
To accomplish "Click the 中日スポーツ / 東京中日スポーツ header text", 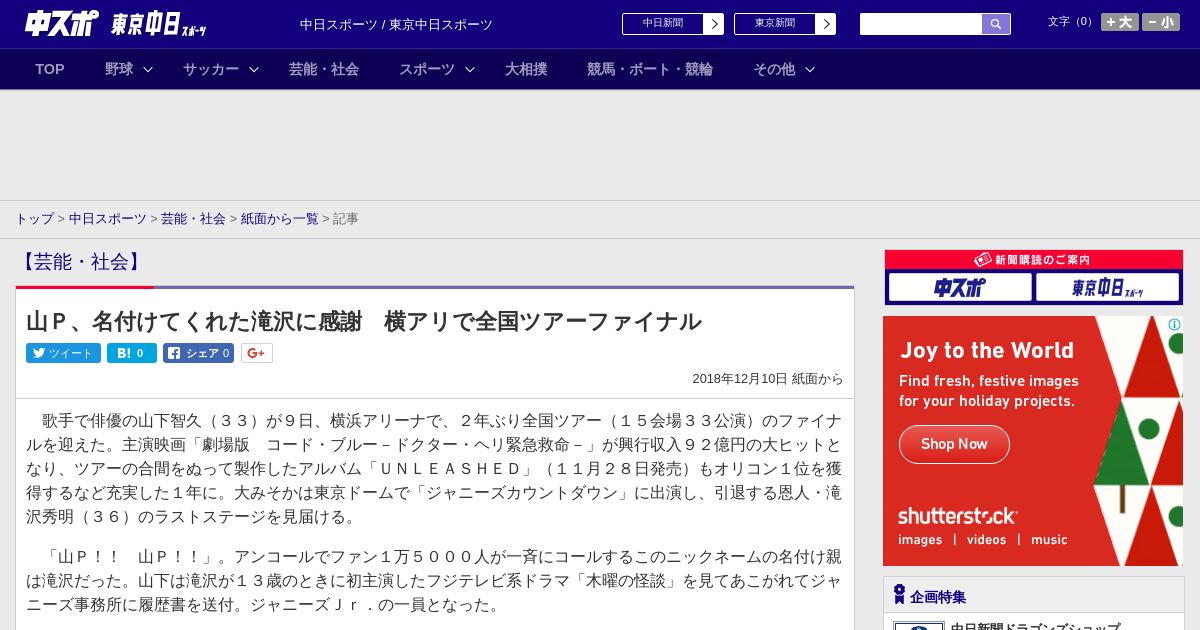I will 396,25.
